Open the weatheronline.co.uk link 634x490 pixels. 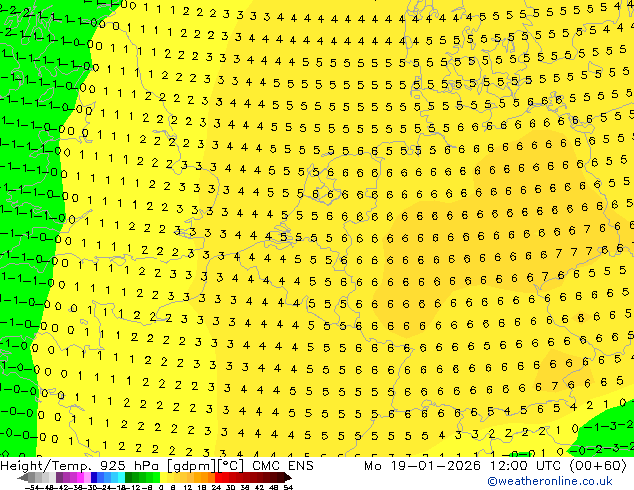pos(550,481)
